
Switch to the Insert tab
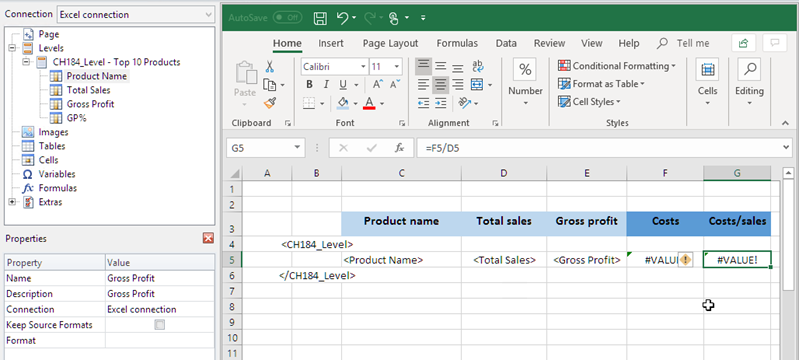(x=331, y=43)
